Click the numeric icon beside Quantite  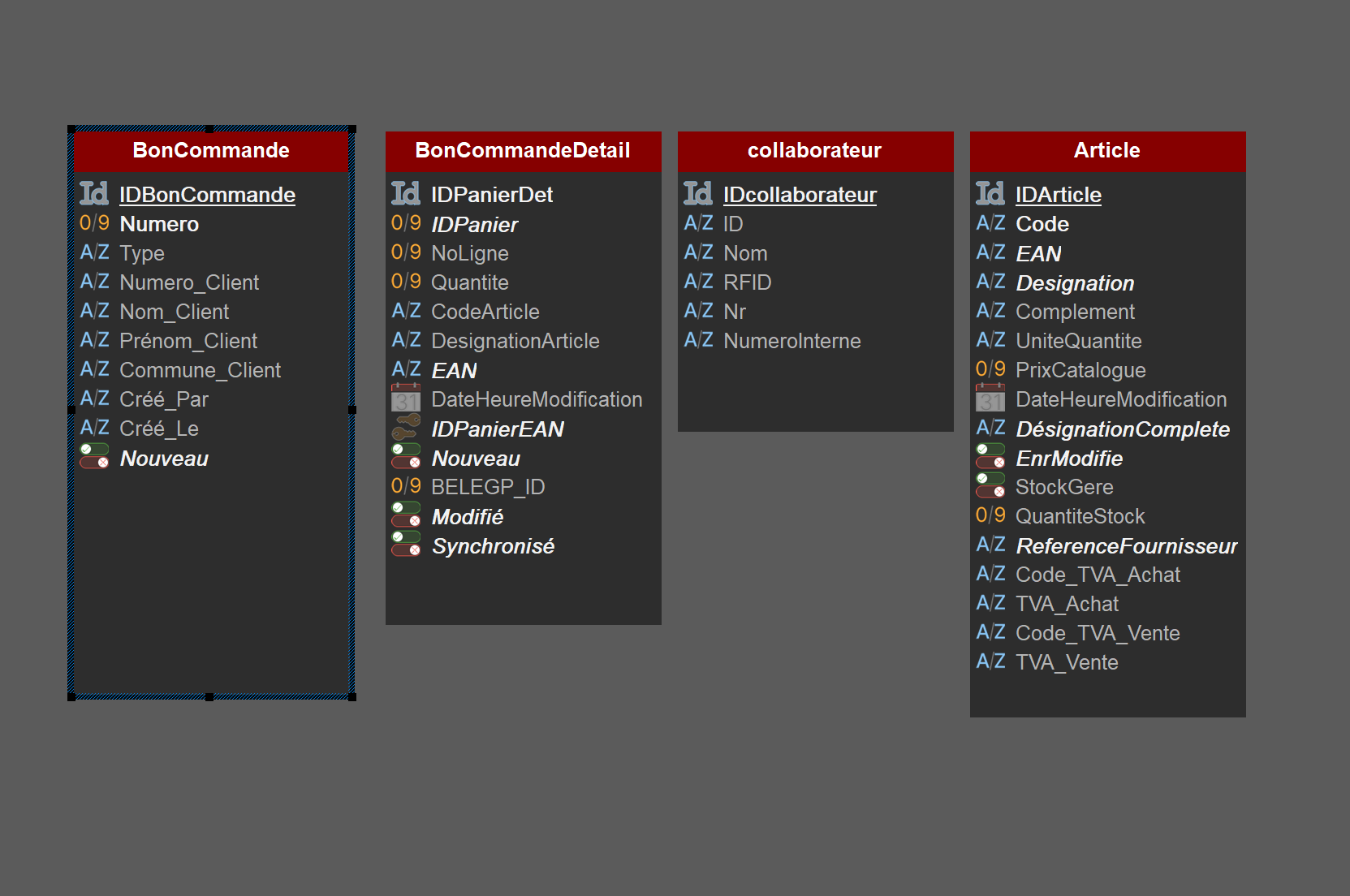pos(406,282)
